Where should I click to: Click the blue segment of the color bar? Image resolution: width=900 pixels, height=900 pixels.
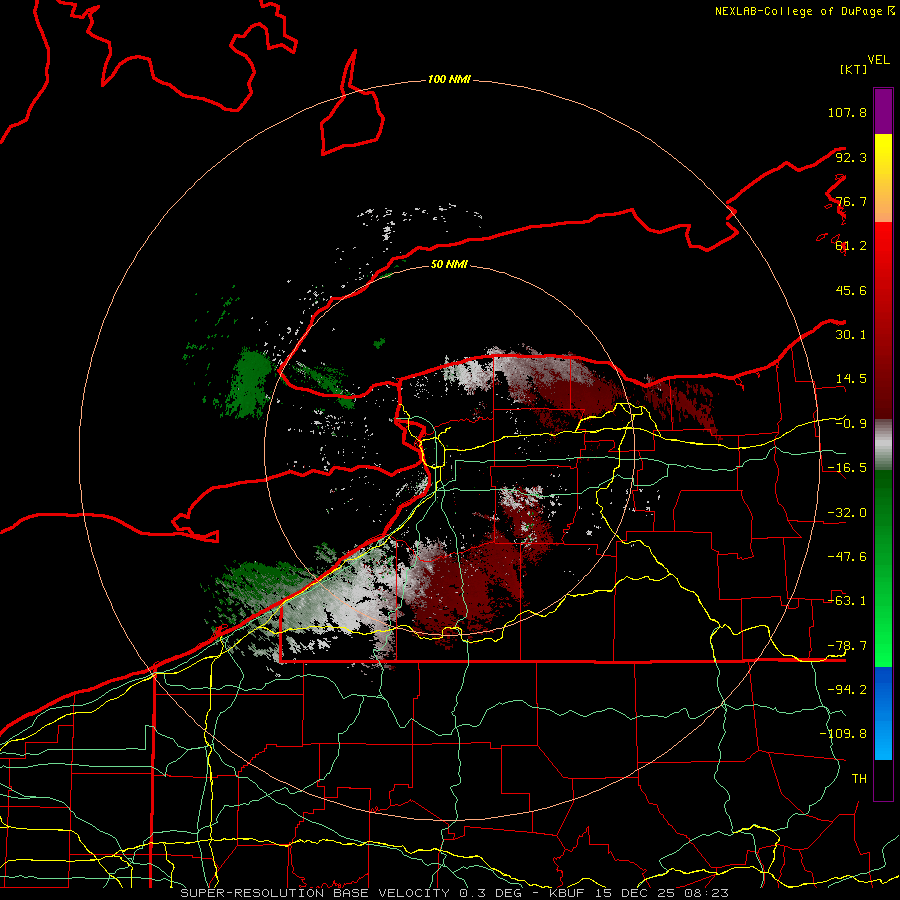(x=883, y=713)
